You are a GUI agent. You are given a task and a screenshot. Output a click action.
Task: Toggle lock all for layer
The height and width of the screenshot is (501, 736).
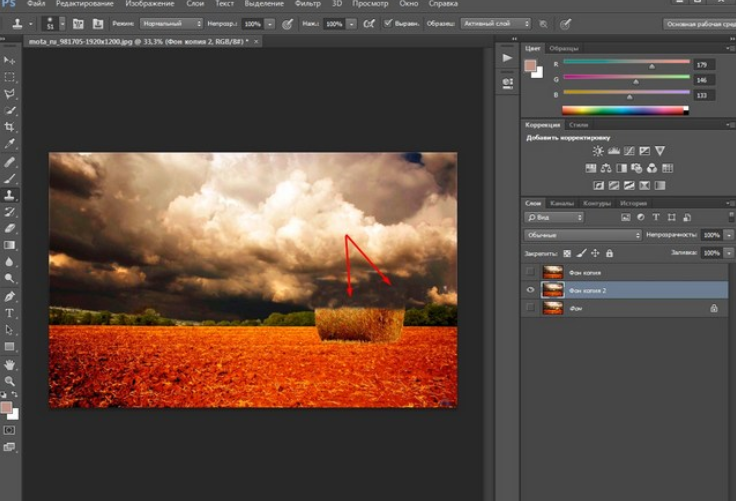pyautogui.click(x=609, y=254)
